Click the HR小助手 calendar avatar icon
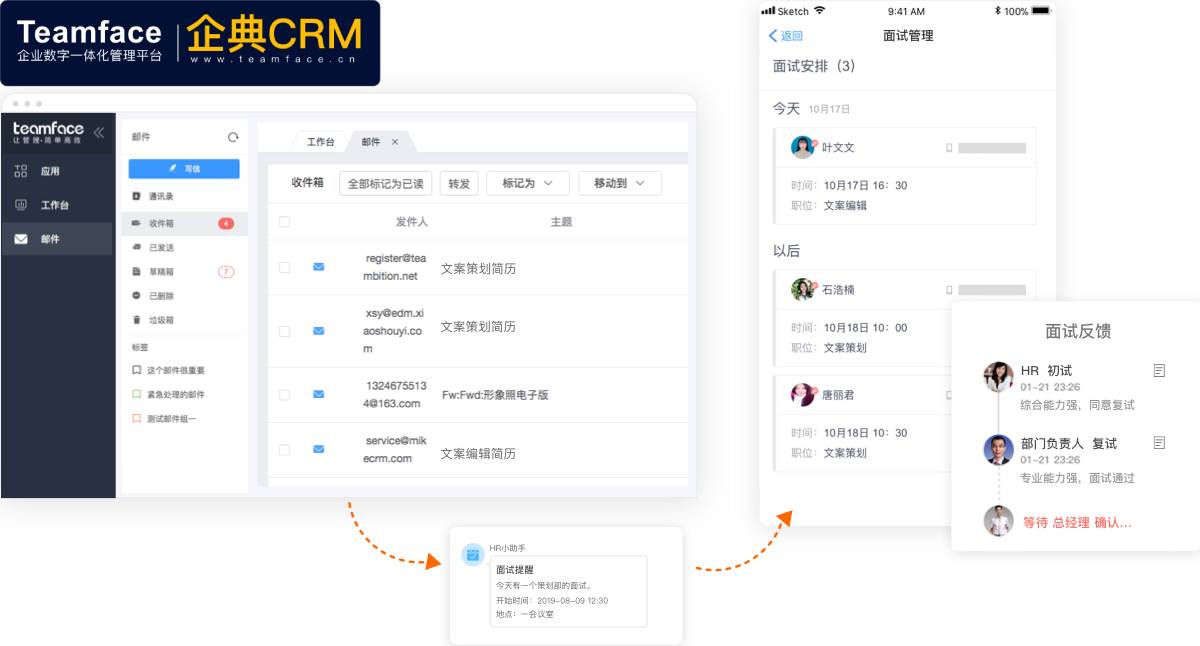The width and height of the screenshot is (1200, 646). click(473, 555)
